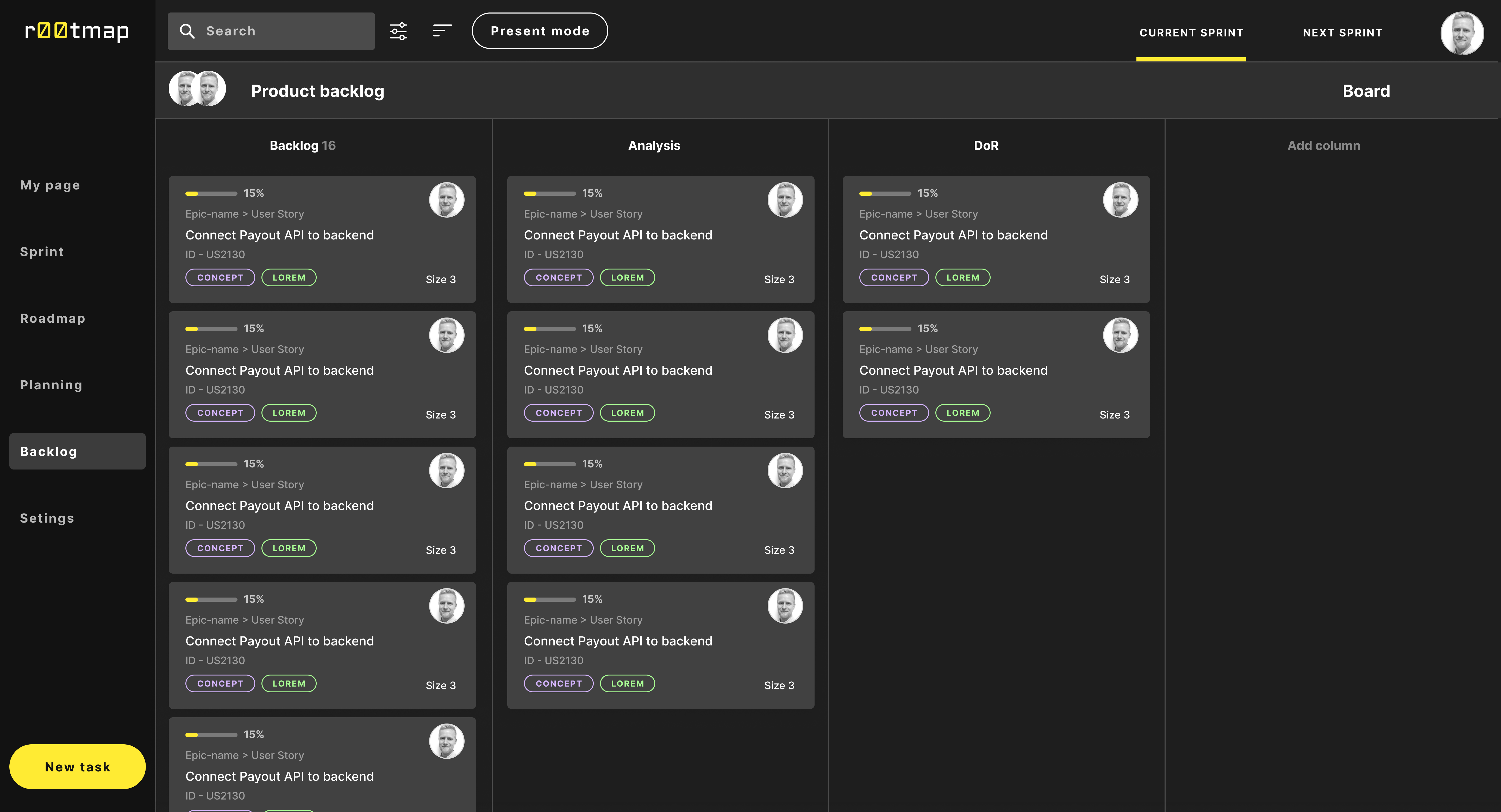1501x812 pixels.
Task: Click assignee avatar on second DoR column card
Action: [1121, 335]
